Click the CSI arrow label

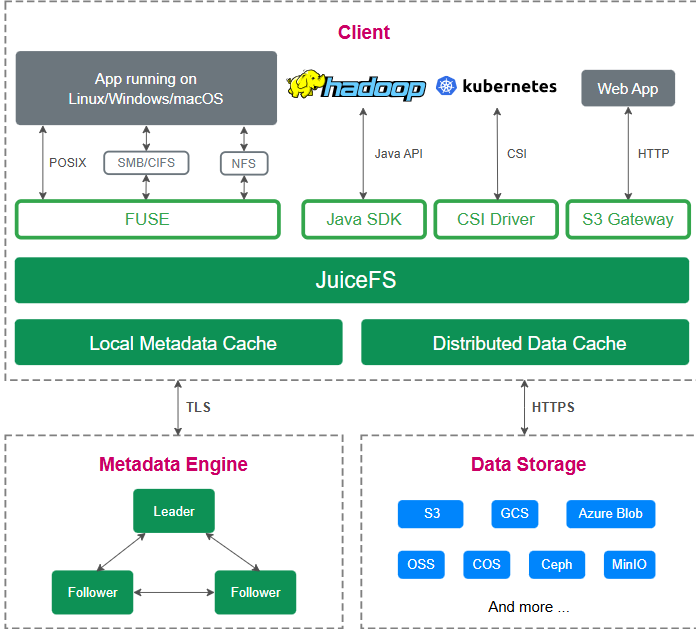(517, 154)
